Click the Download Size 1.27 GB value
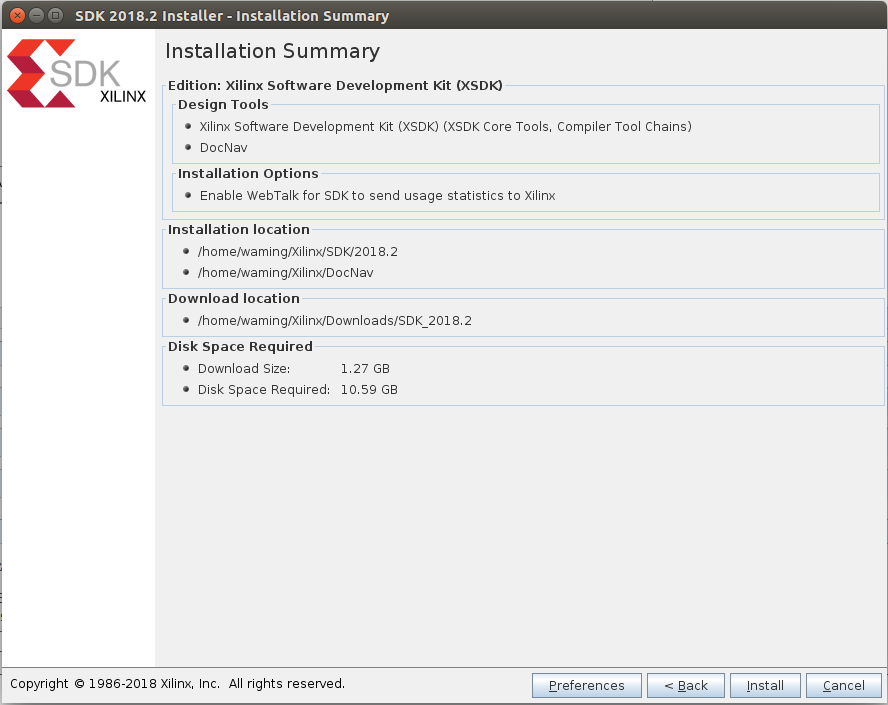 (x=365, y=369)
